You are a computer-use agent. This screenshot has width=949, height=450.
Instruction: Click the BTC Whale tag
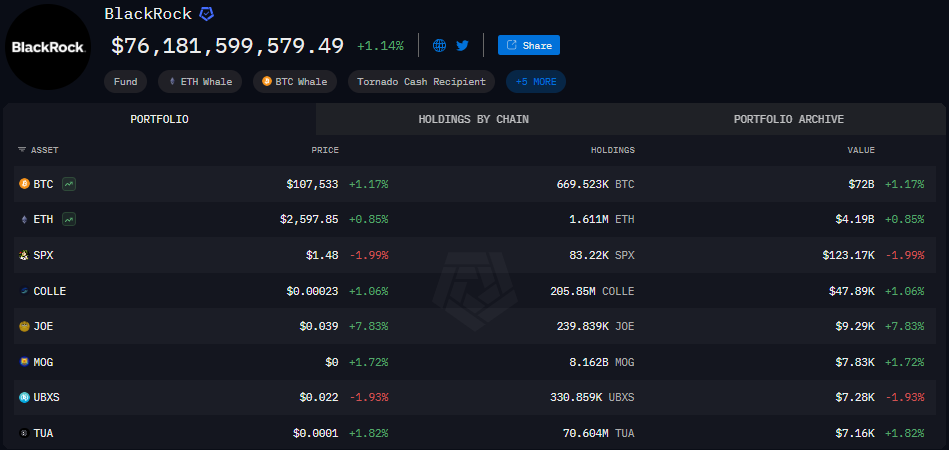pos(295,82)
